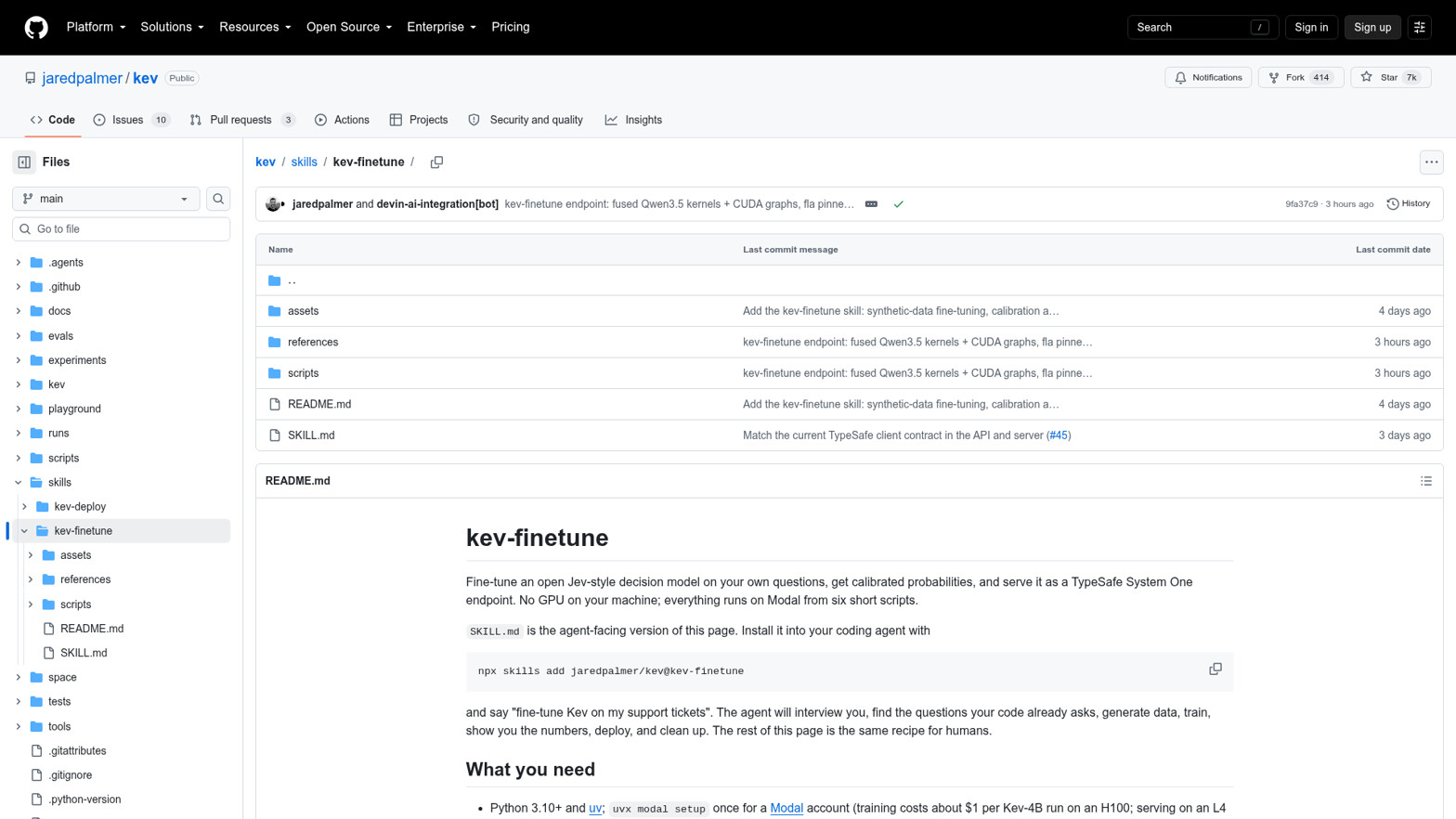This screenshot has width=1456, height=819.
Task: Open the Enterprise menu
Action: (x=441, y=27)
